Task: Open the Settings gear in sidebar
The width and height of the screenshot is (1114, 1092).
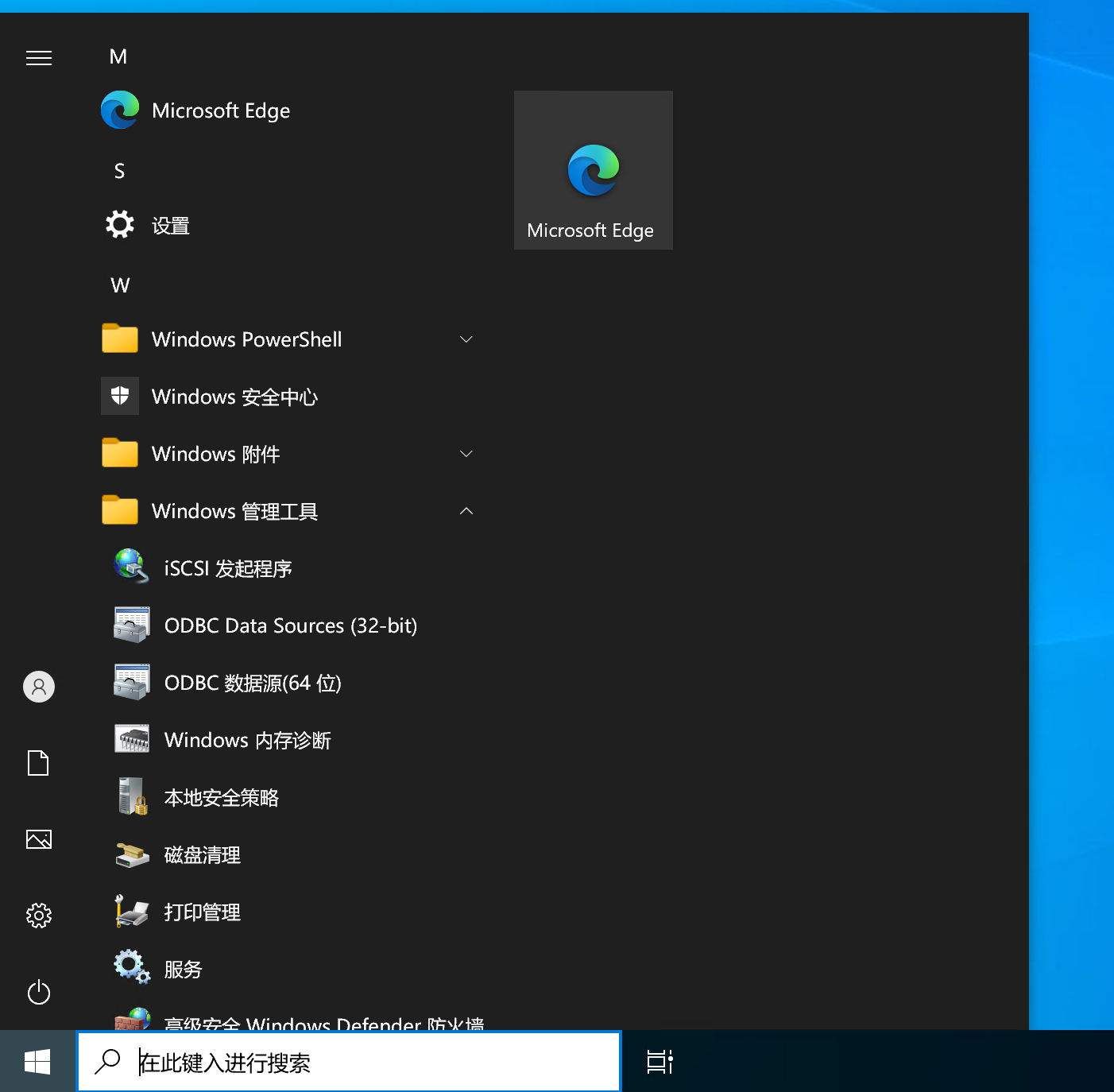Action: tap(39, 916)
